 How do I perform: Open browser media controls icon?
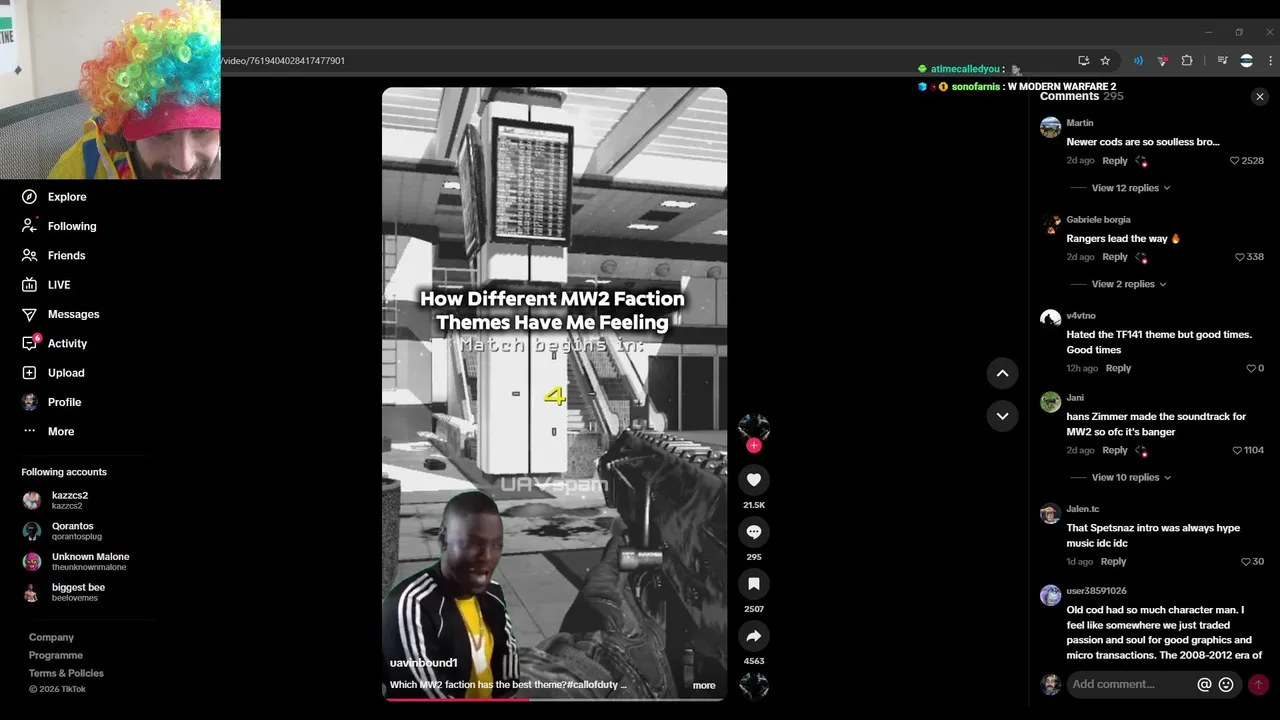(1223, 61)
